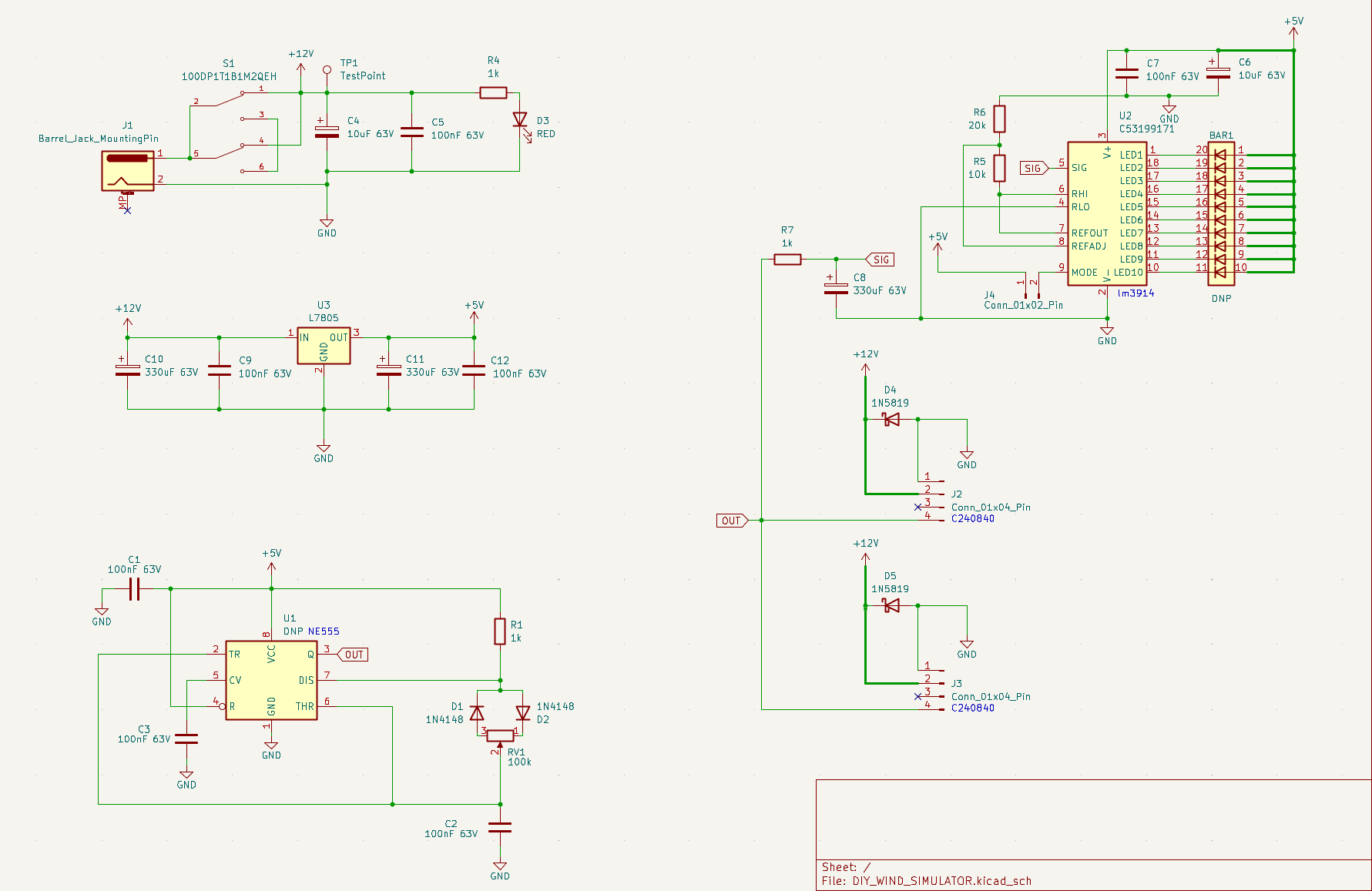This screenshot has width=1372, height=891.
Task: Click the BAR1 LED bar graph symbol
Action: (x=1221, y=213)
